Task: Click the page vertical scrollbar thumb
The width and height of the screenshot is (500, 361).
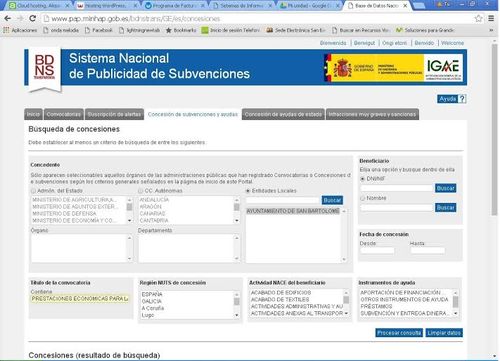Action: click(494, 130)
